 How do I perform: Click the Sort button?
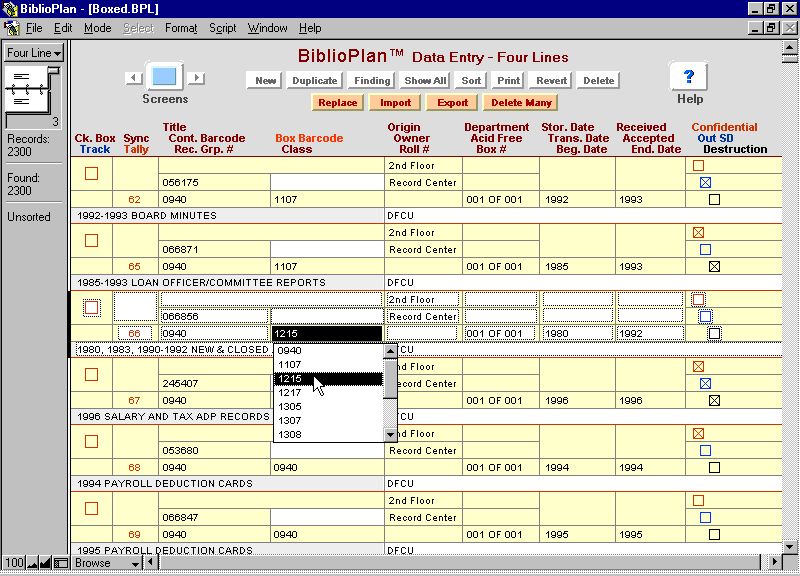coord(471,80)
